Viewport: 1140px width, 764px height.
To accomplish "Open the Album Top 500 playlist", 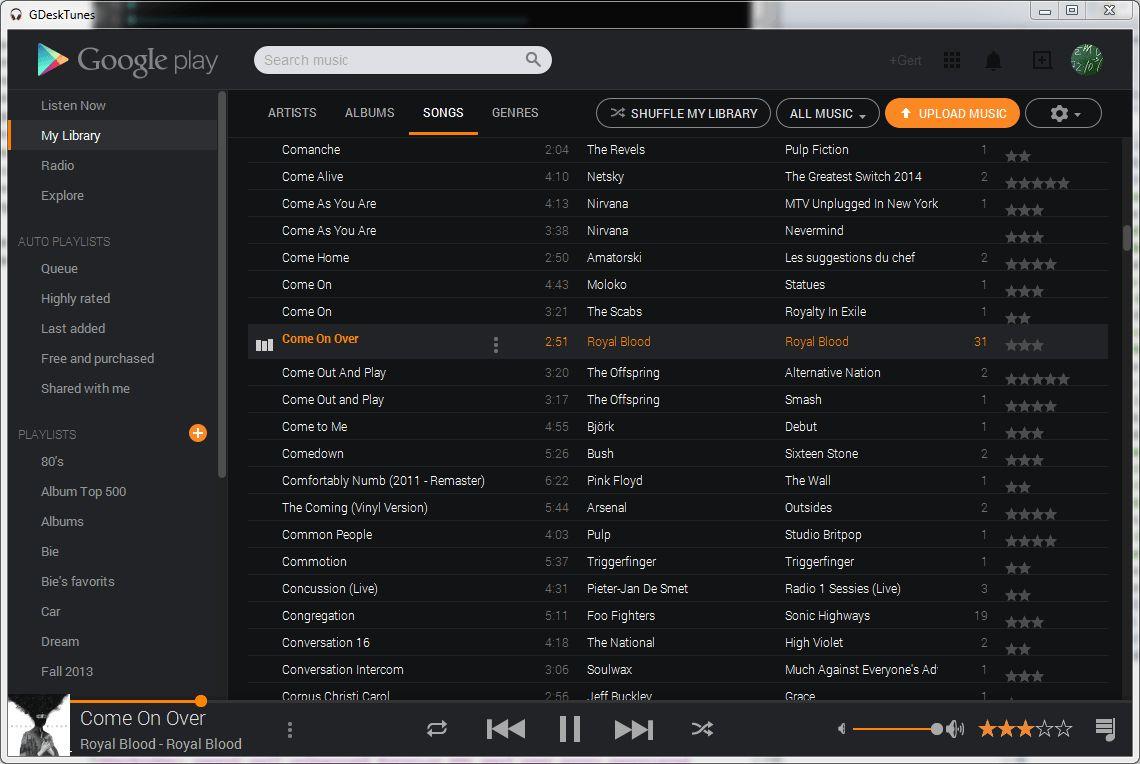I will [x=84, y=491].
